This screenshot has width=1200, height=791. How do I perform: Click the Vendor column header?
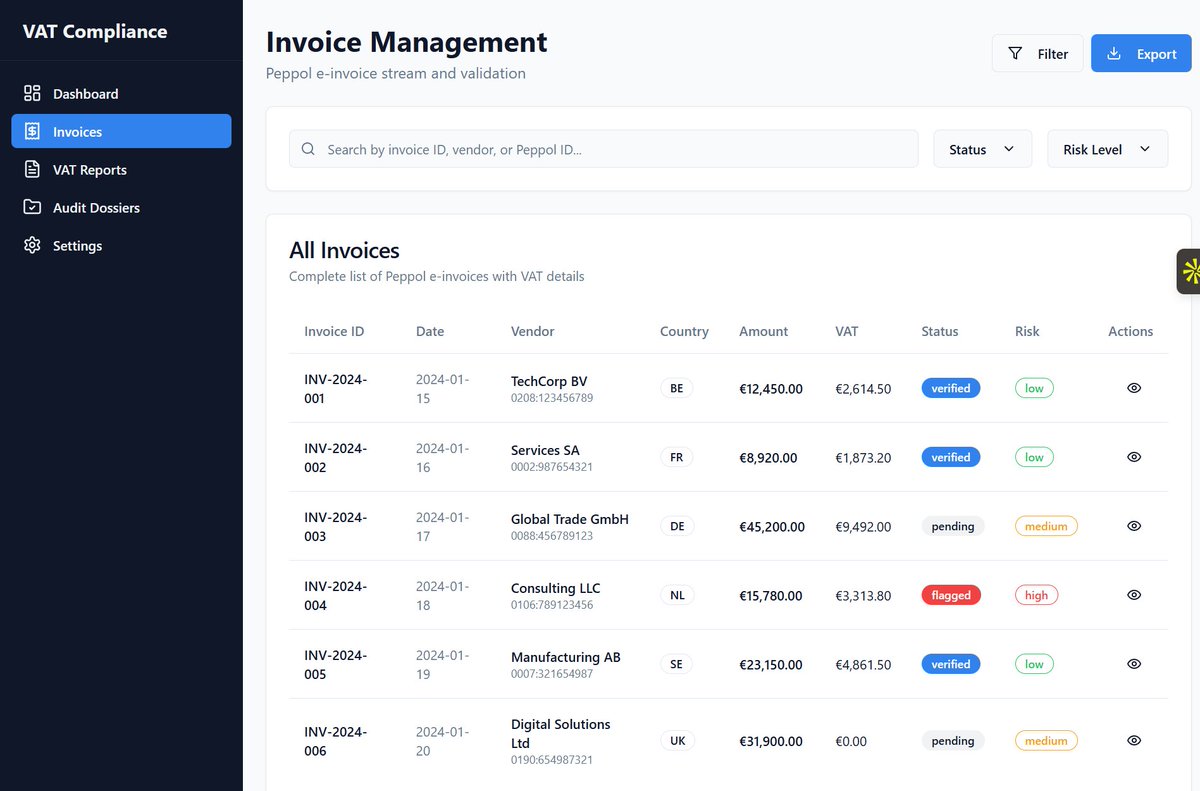(x=532, y=331)
